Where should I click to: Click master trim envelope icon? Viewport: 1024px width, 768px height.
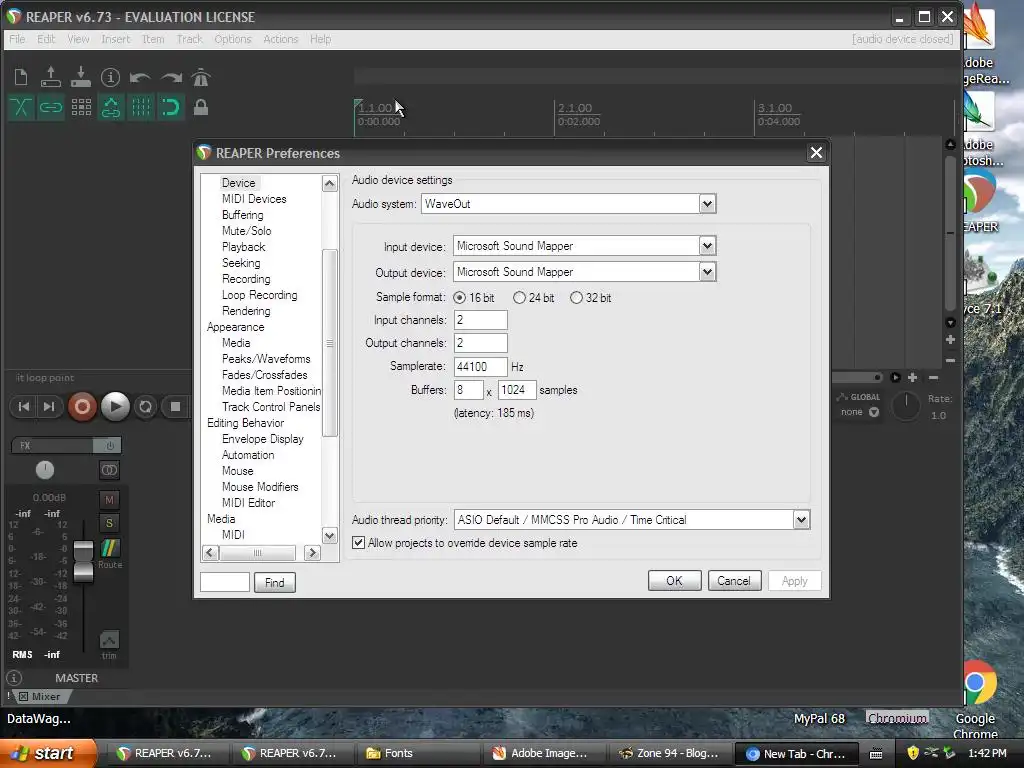pos(109,640)
